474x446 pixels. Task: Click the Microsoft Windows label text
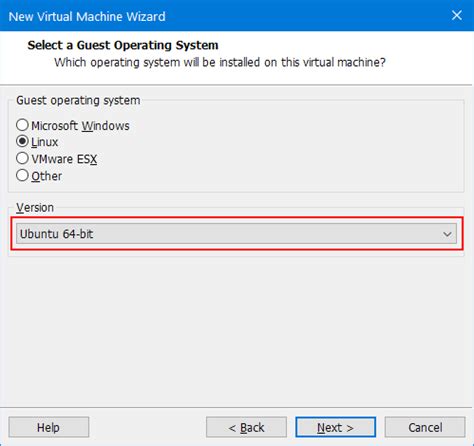coord(80,126)
